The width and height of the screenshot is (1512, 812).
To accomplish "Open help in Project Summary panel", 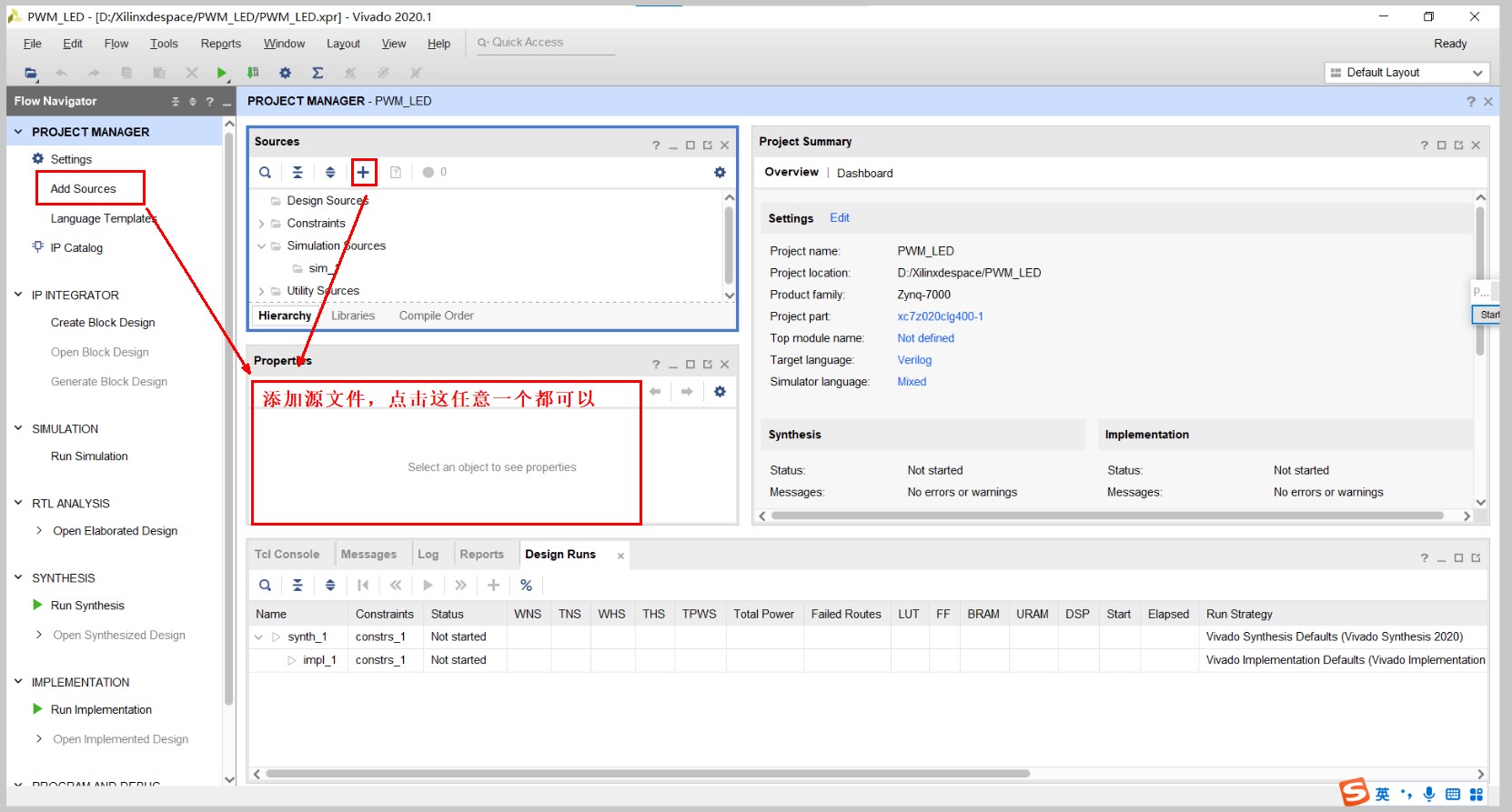I will coord(1424,145).
